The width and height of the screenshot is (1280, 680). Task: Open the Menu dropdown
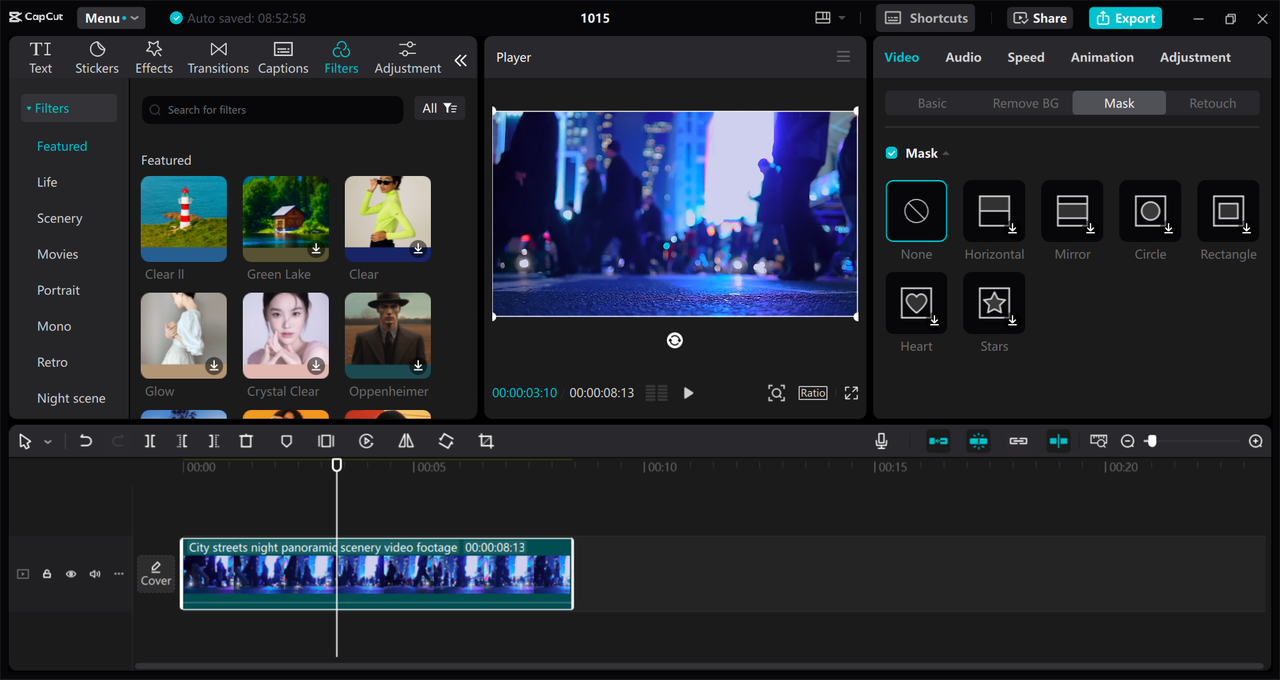pos(111,18)
